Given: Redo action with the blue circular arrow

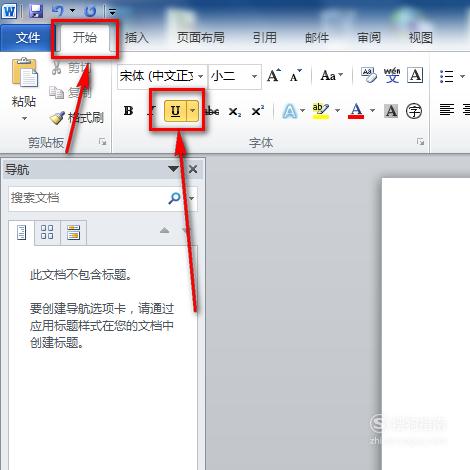Looking at the screenshot, I should pyautogui.click(x=90, y=12).
